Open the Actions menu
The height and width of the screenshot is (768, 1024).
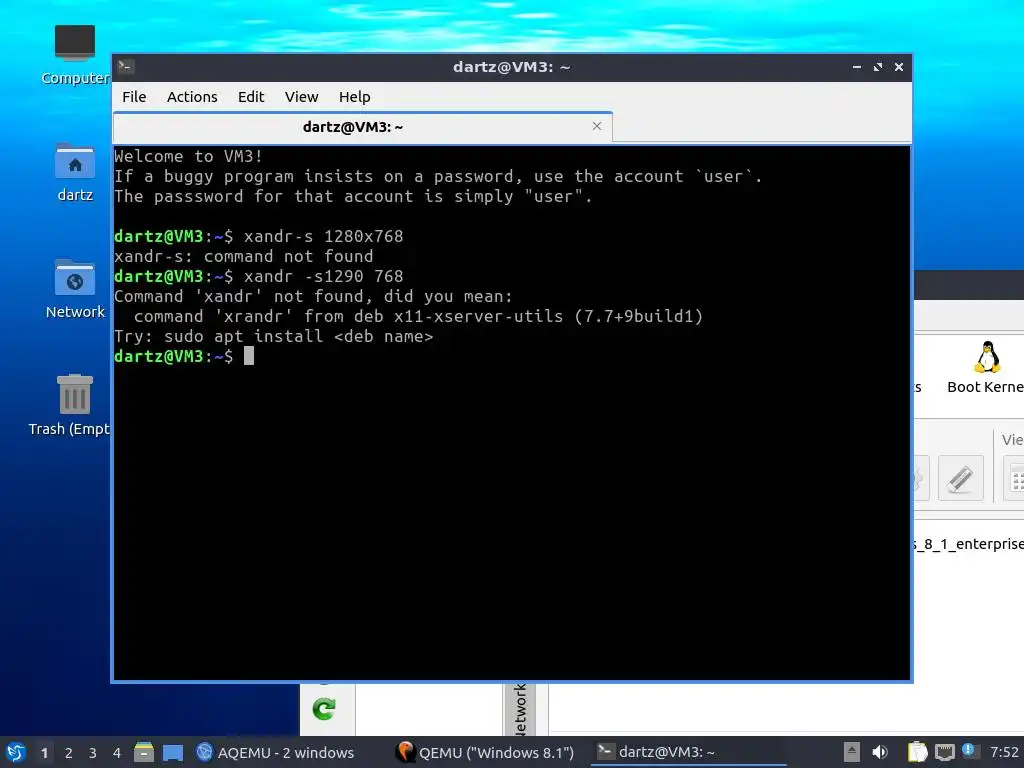[192, 97]
